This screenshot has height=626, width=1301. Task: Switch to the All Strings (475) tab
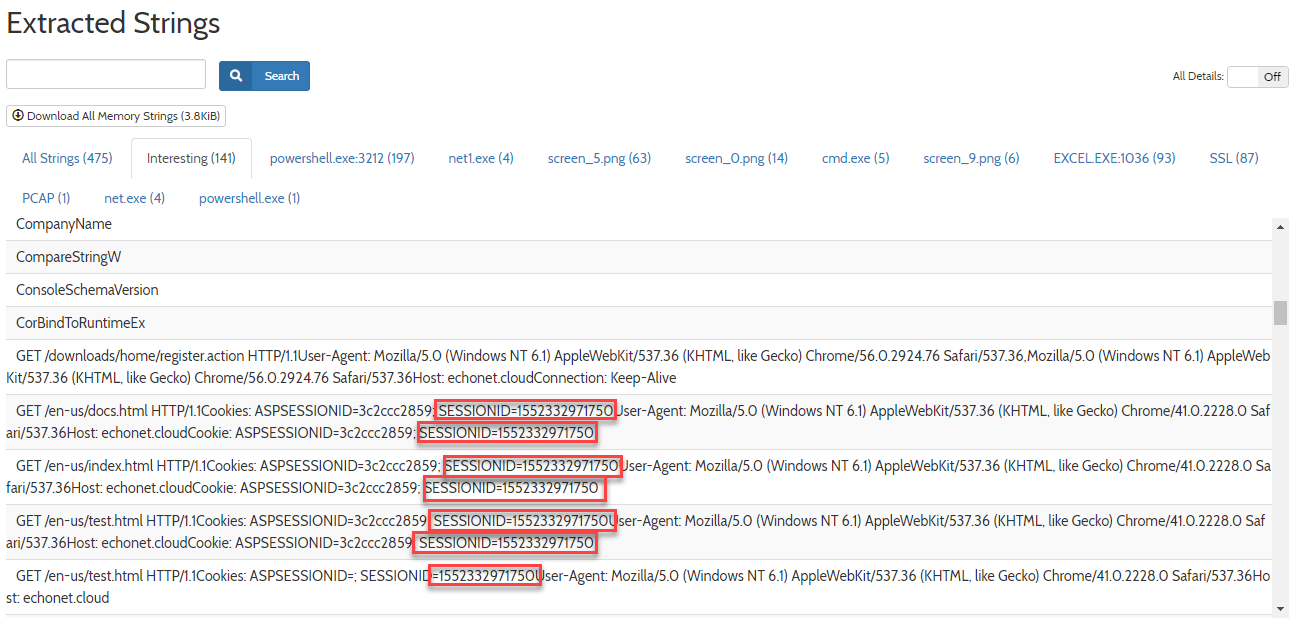(x=67, y=158)
